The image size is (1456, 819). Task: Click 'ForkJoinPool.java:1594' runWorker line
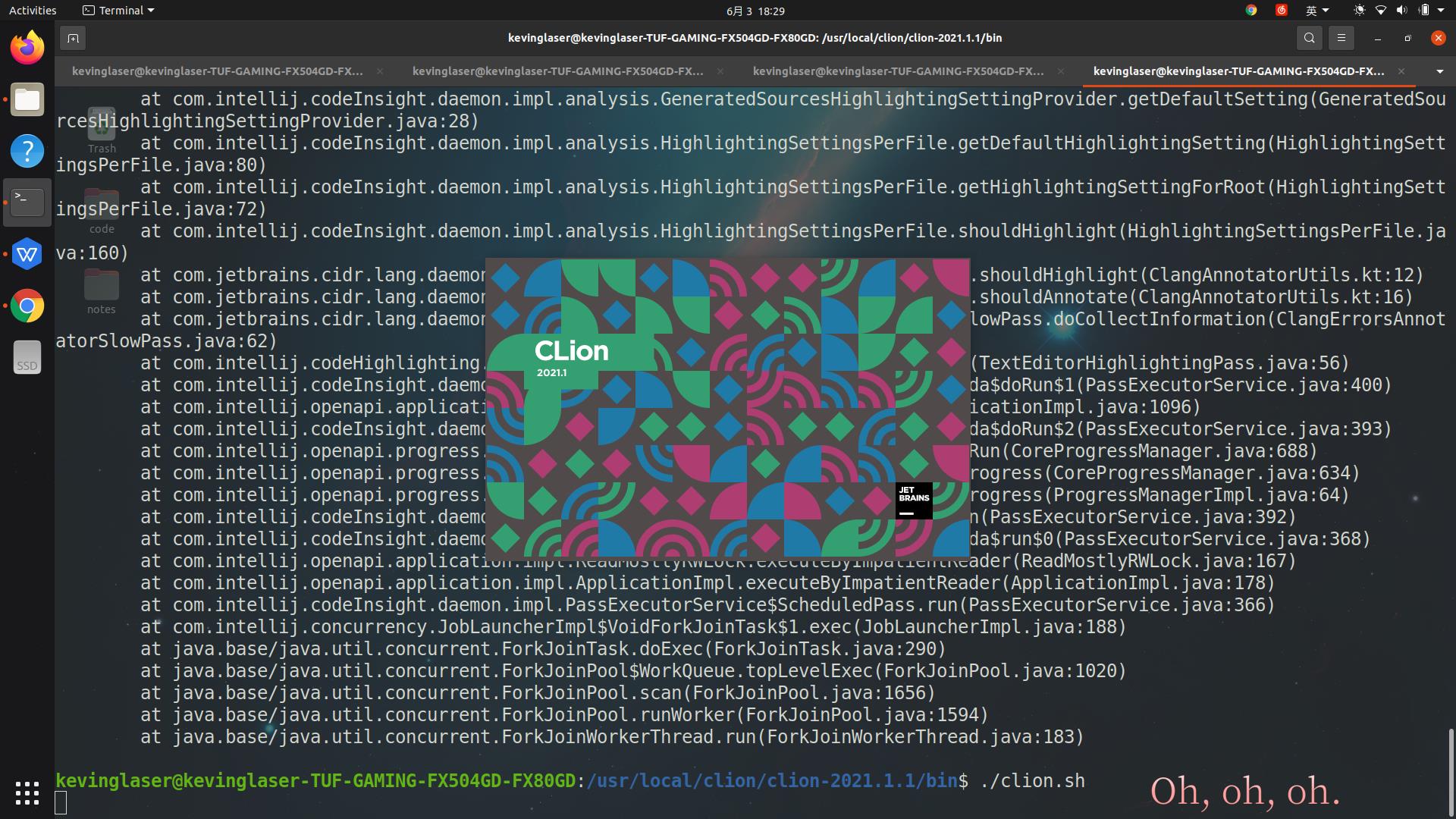(564, 715)
